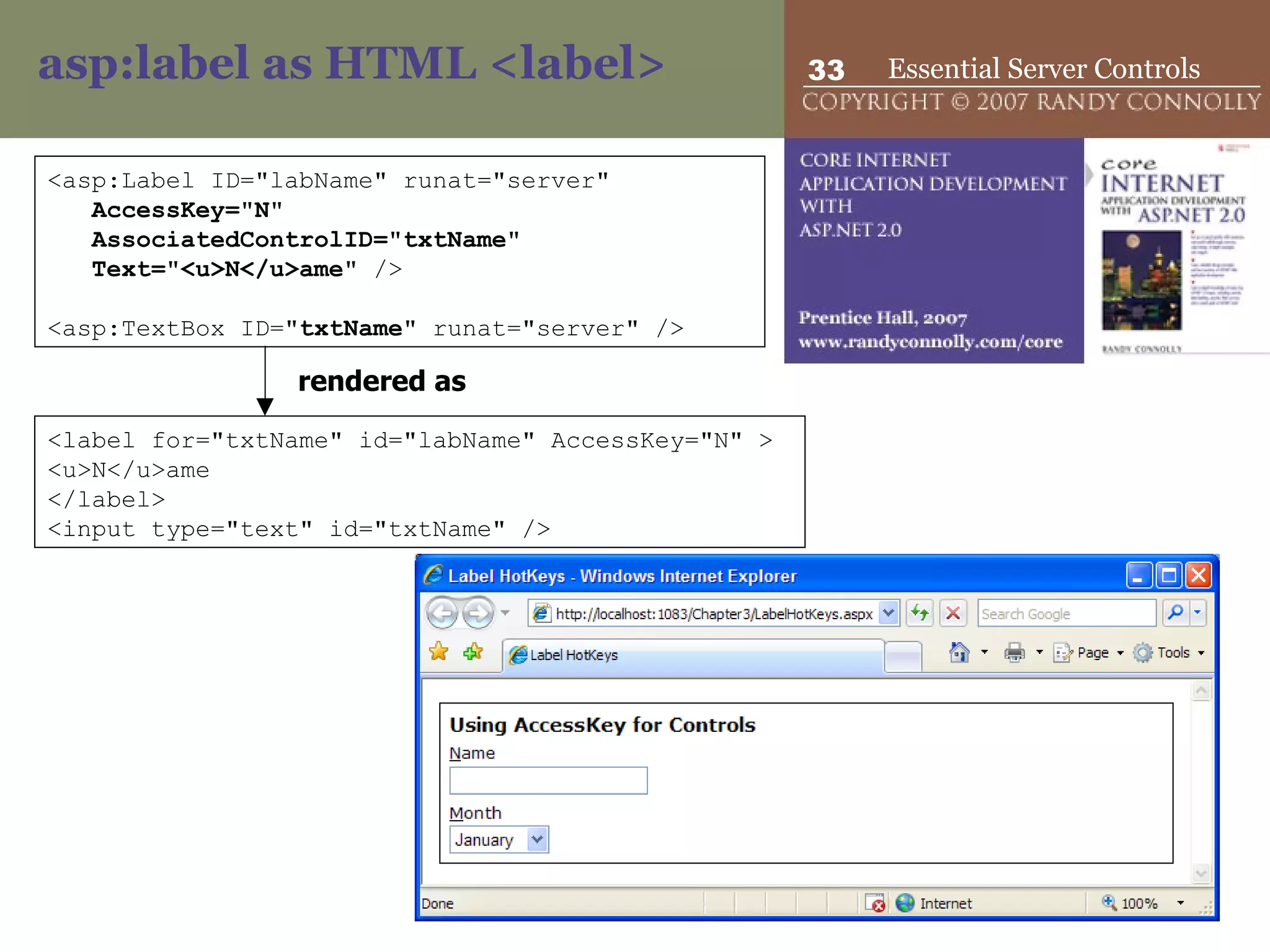The height and width of the screenshot is (952, 1270).
Task: Click the Internet zone globe icon
Action: click(905, 903)
